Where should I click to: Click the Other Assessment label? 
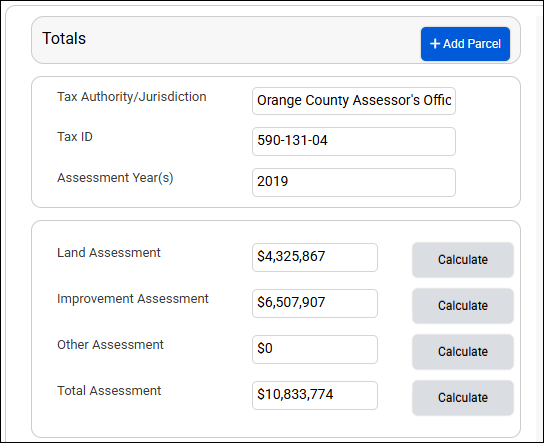(x=110, y=345)
